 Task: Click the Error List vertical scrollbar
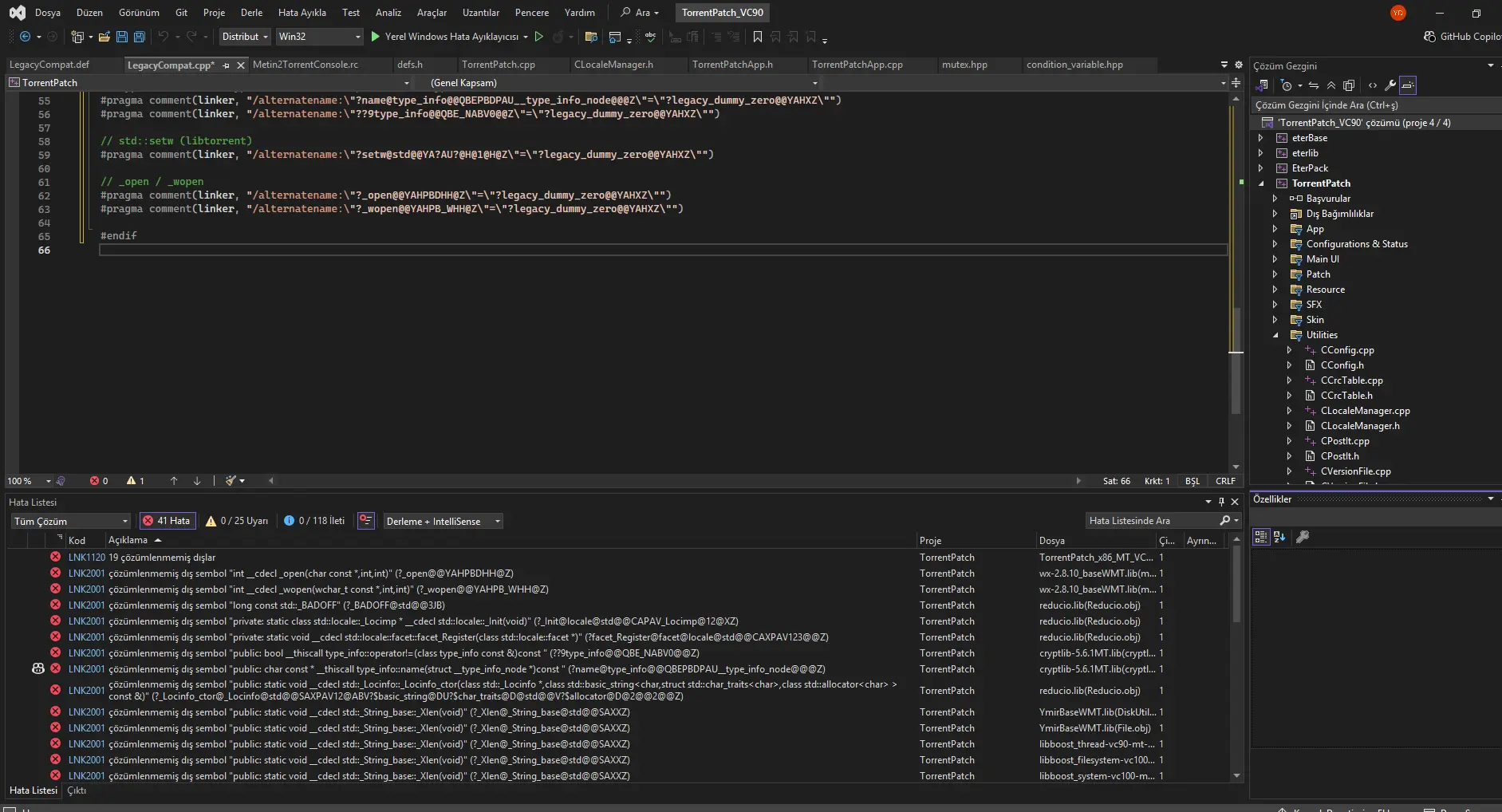click(x=1236, y=656)
